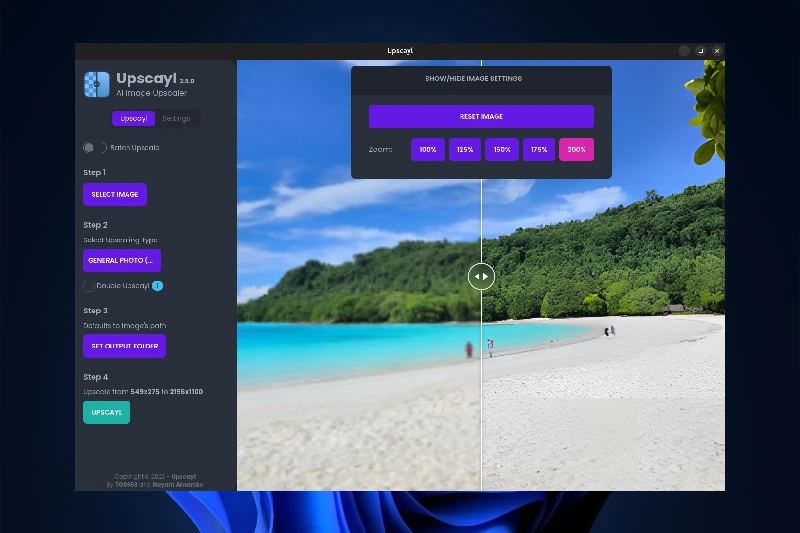Click the Reset Image button
Screen dimensions: 800x533
point(481,117)
